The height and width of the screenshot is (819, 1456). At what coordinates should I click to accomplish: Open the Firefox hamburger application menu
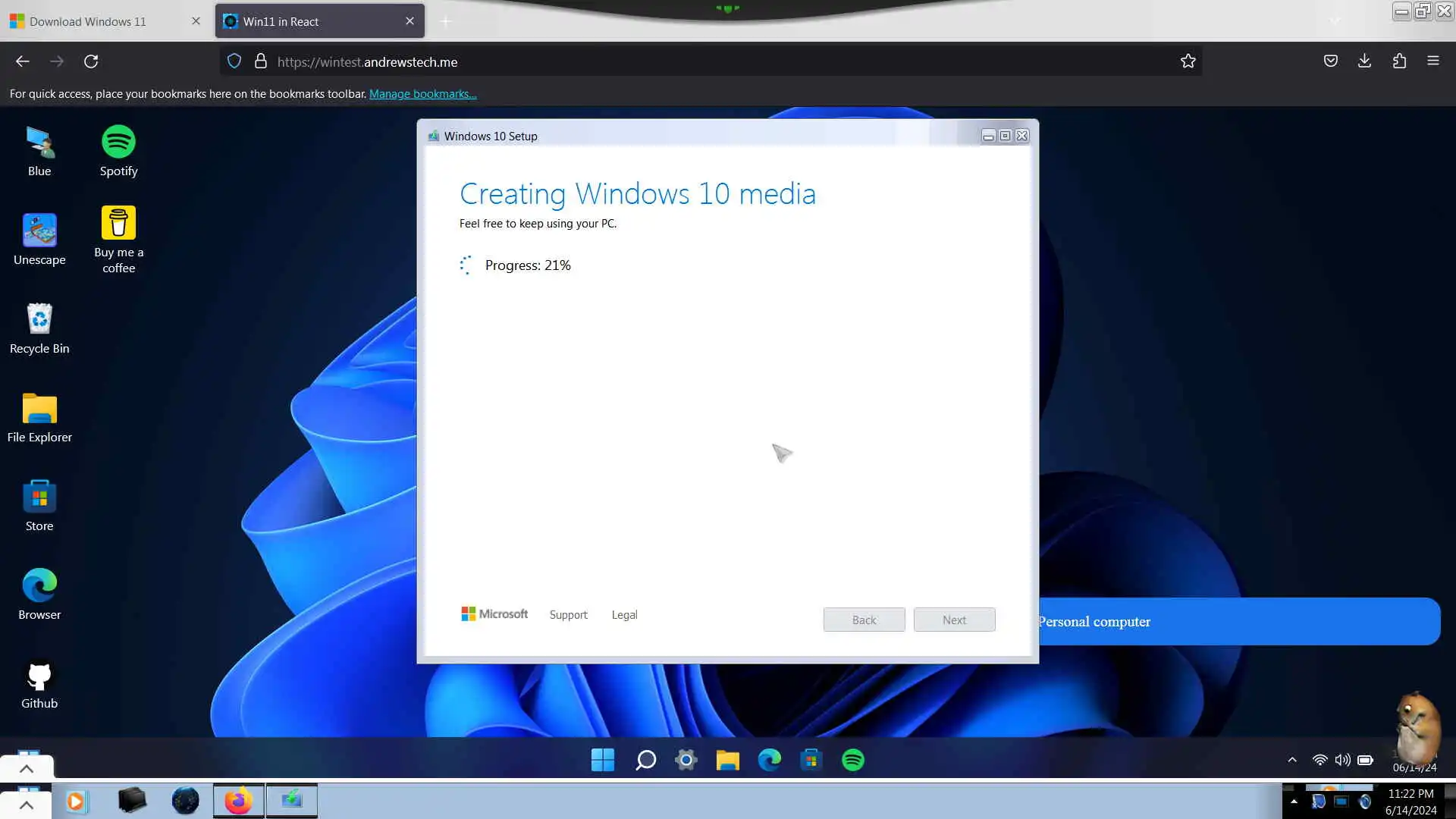pyautogui.click(x=1432, y=61)
